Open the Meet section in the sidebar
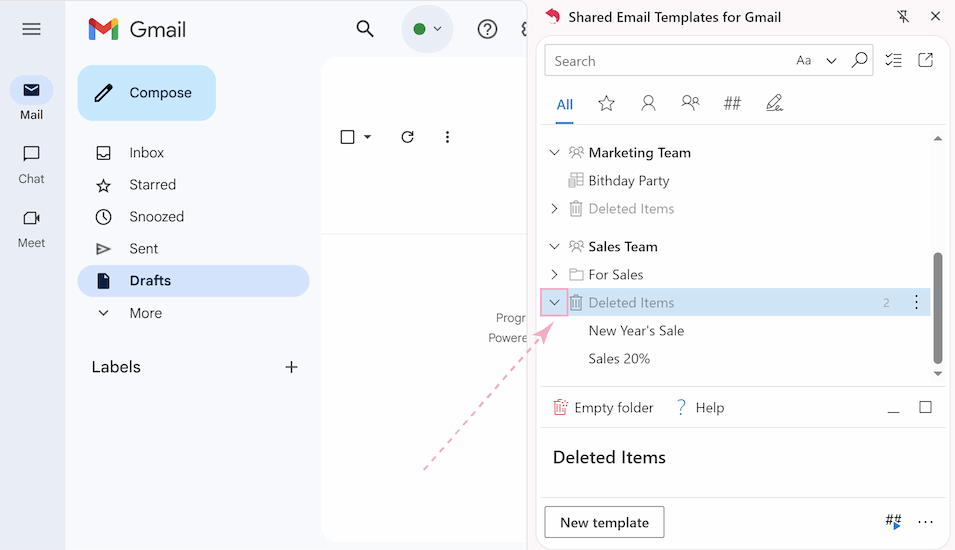This screenshot has height=550, width=955. 31,229
